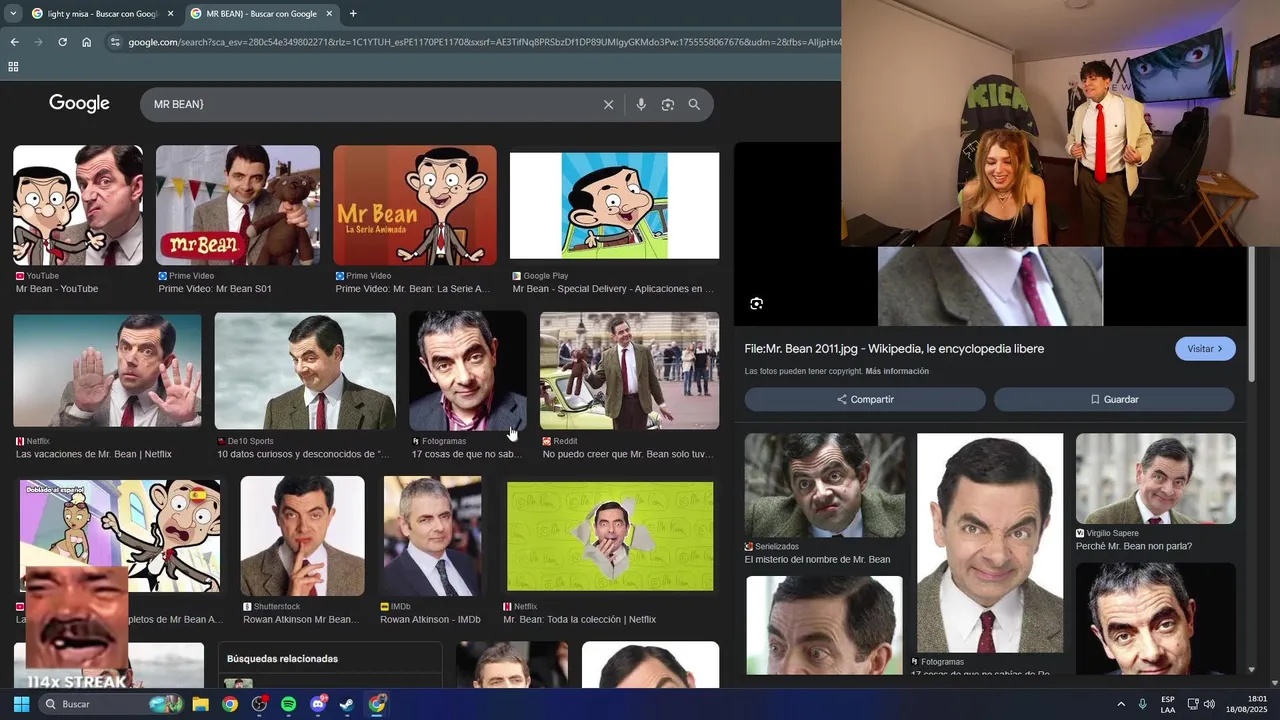The image size is (1280, 720).
Task: Click 'Más información' copyright link
Action: click(x=897, y=371)
